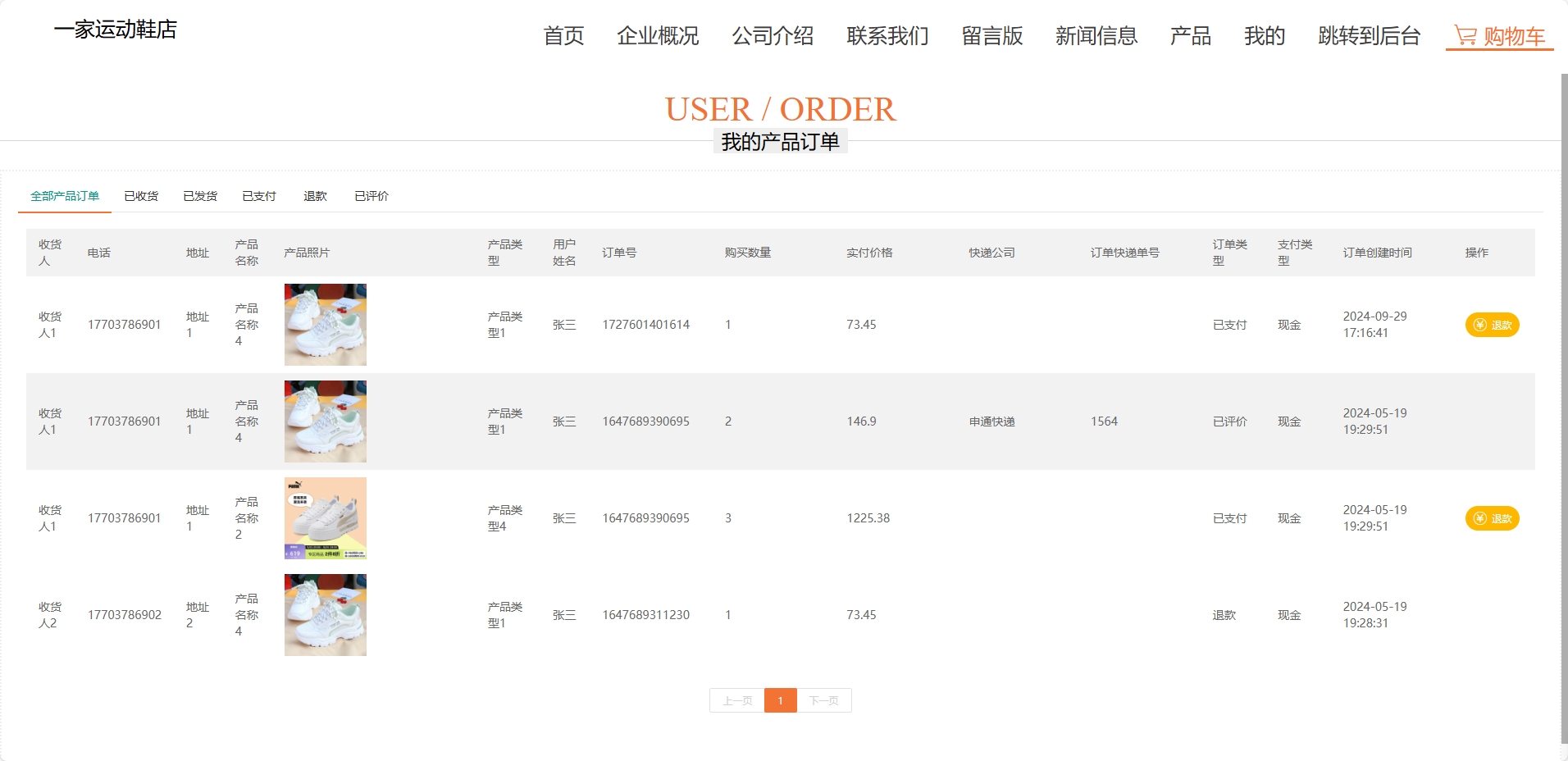Open the 退款 orders tab

[316, 196]
